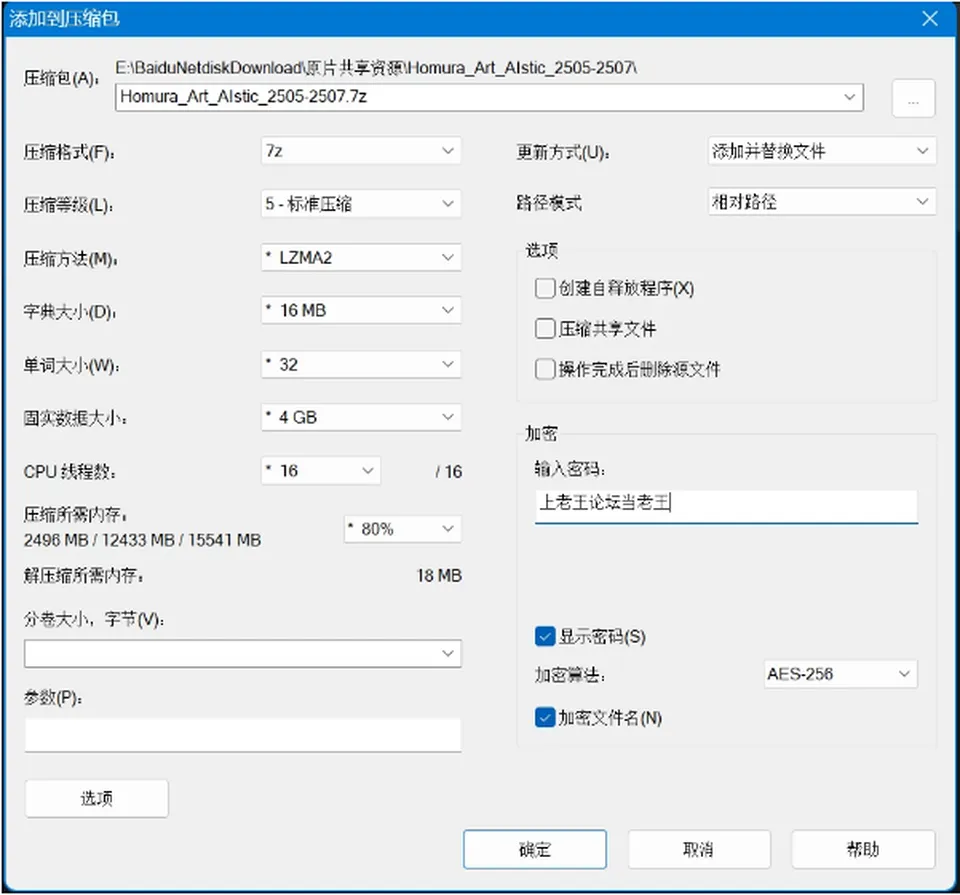The height and width of the screenshot is (895, 960).
Task: Open the CPU 线程数 dropdown
Action: 321,471
